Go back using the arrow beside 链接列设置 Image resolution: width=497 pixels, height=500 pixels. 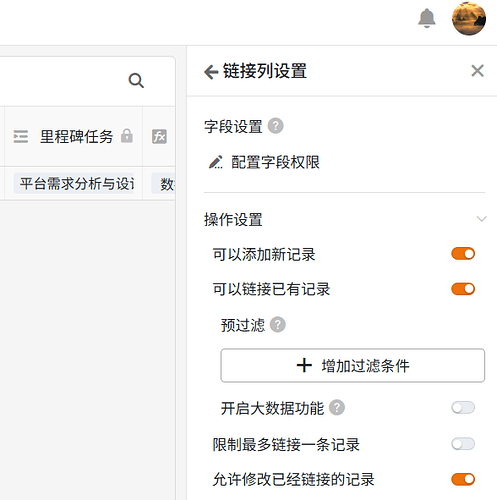click(x=211, y=71)
